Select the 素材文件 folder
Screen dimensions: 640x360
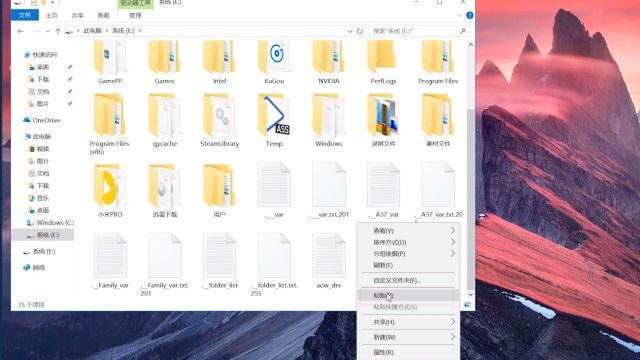pyautogui.click(x=438, y=120)
